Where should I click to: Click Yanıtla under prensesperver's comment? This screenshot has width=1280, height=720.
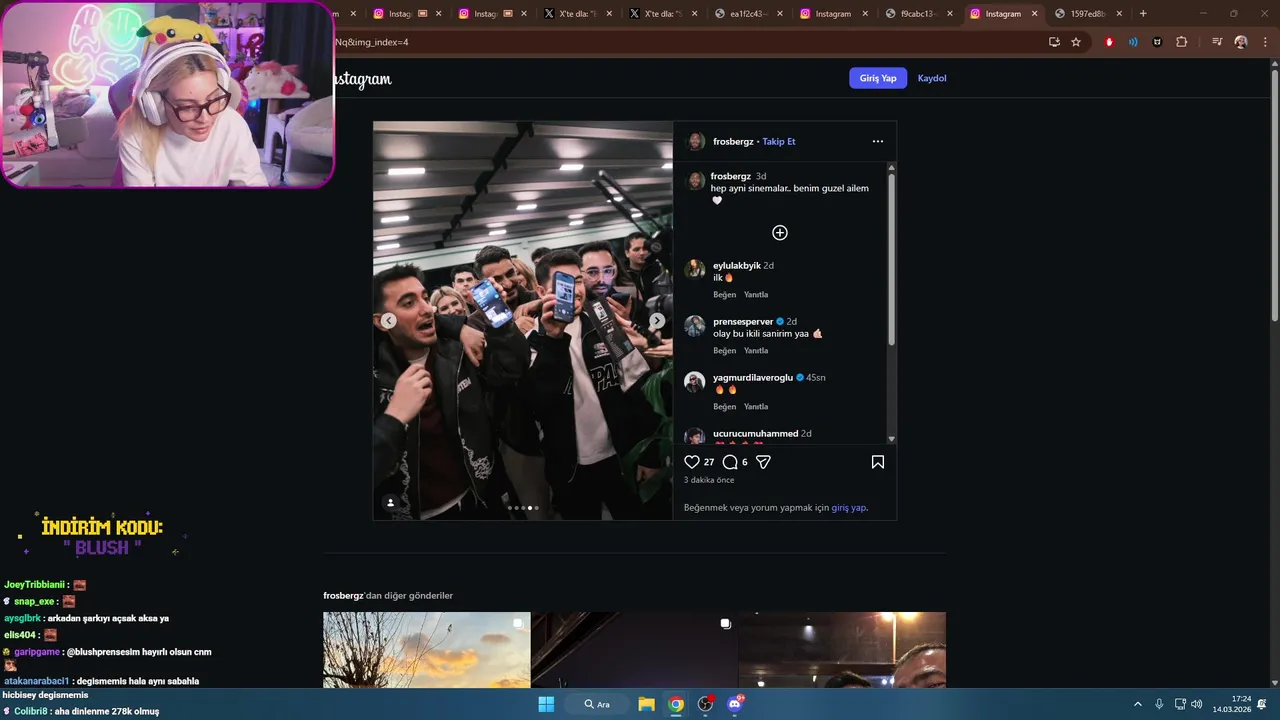tap(756, 351)
